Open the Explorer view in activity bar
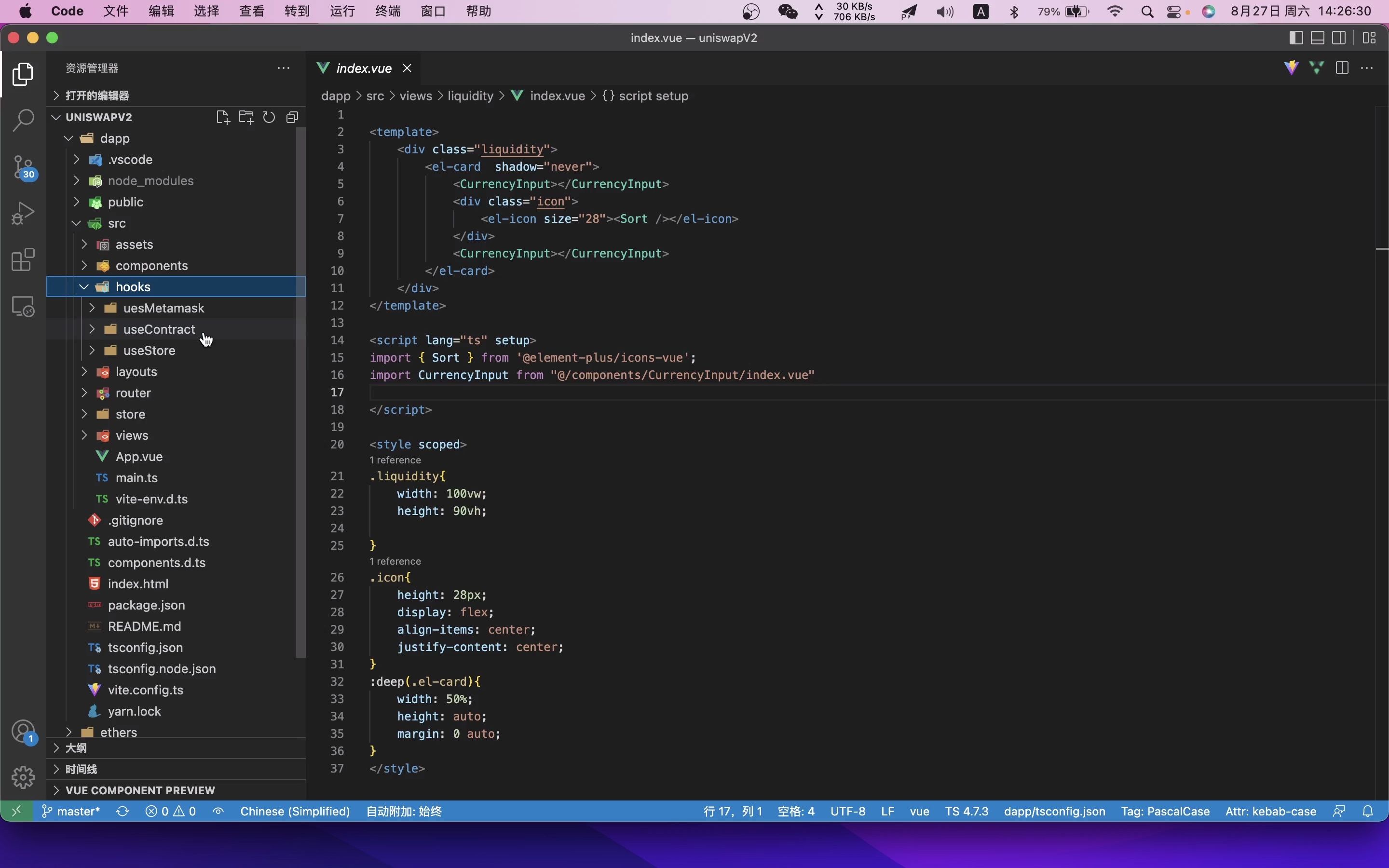The width and height of the screenshot is (1389, 868). click(23, 74)
